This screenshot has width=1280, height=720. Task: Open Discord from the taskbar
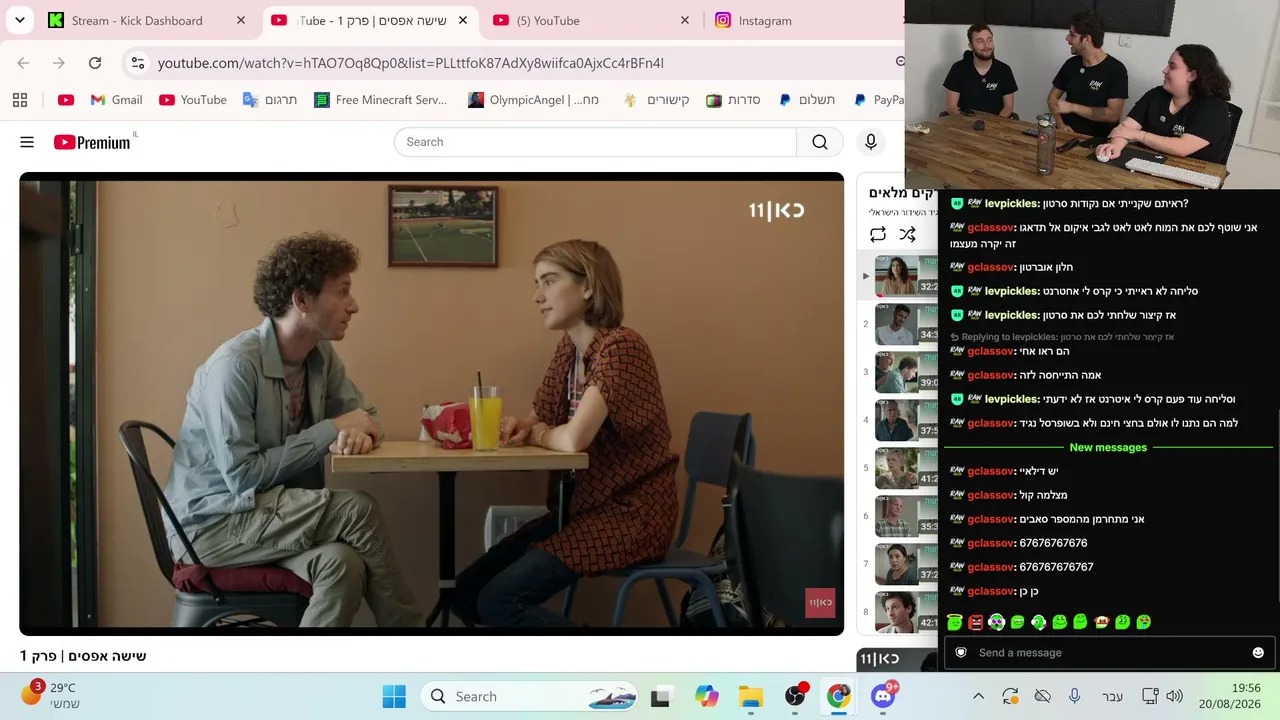883,697
